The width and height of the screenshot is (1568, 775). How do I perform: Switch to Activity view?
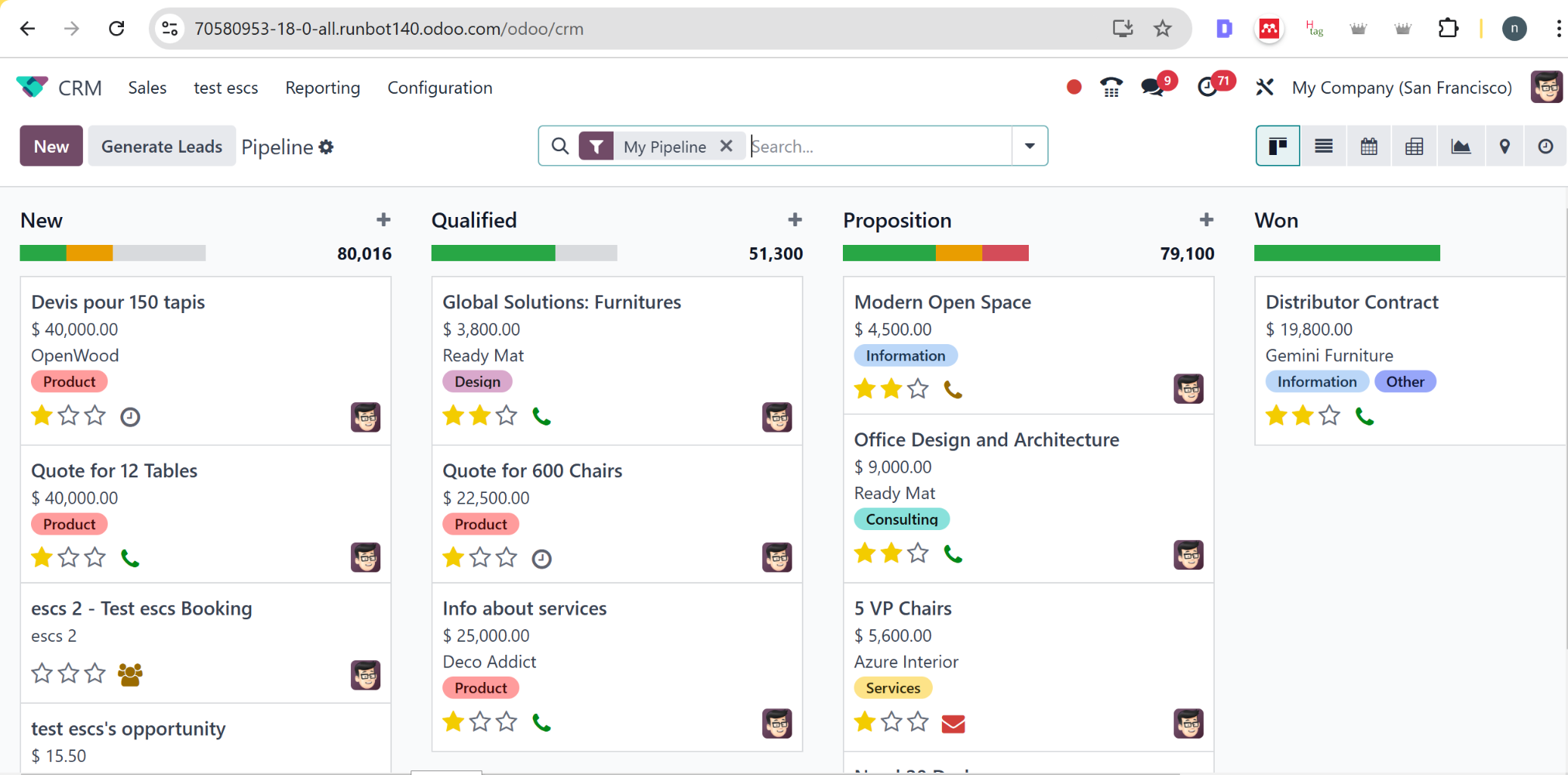(x=1546, y=146)
